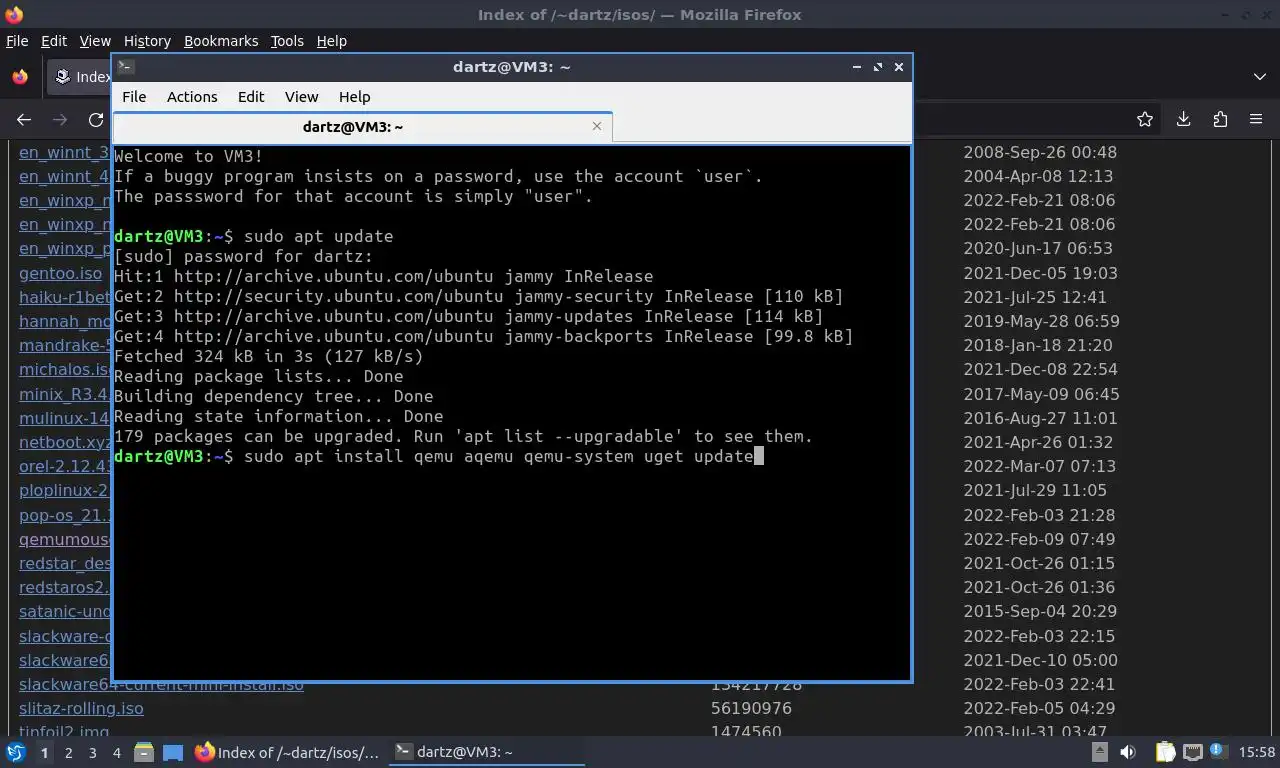Maximize the terminal window
This screenshot has height=768, width=1280.
877,67
